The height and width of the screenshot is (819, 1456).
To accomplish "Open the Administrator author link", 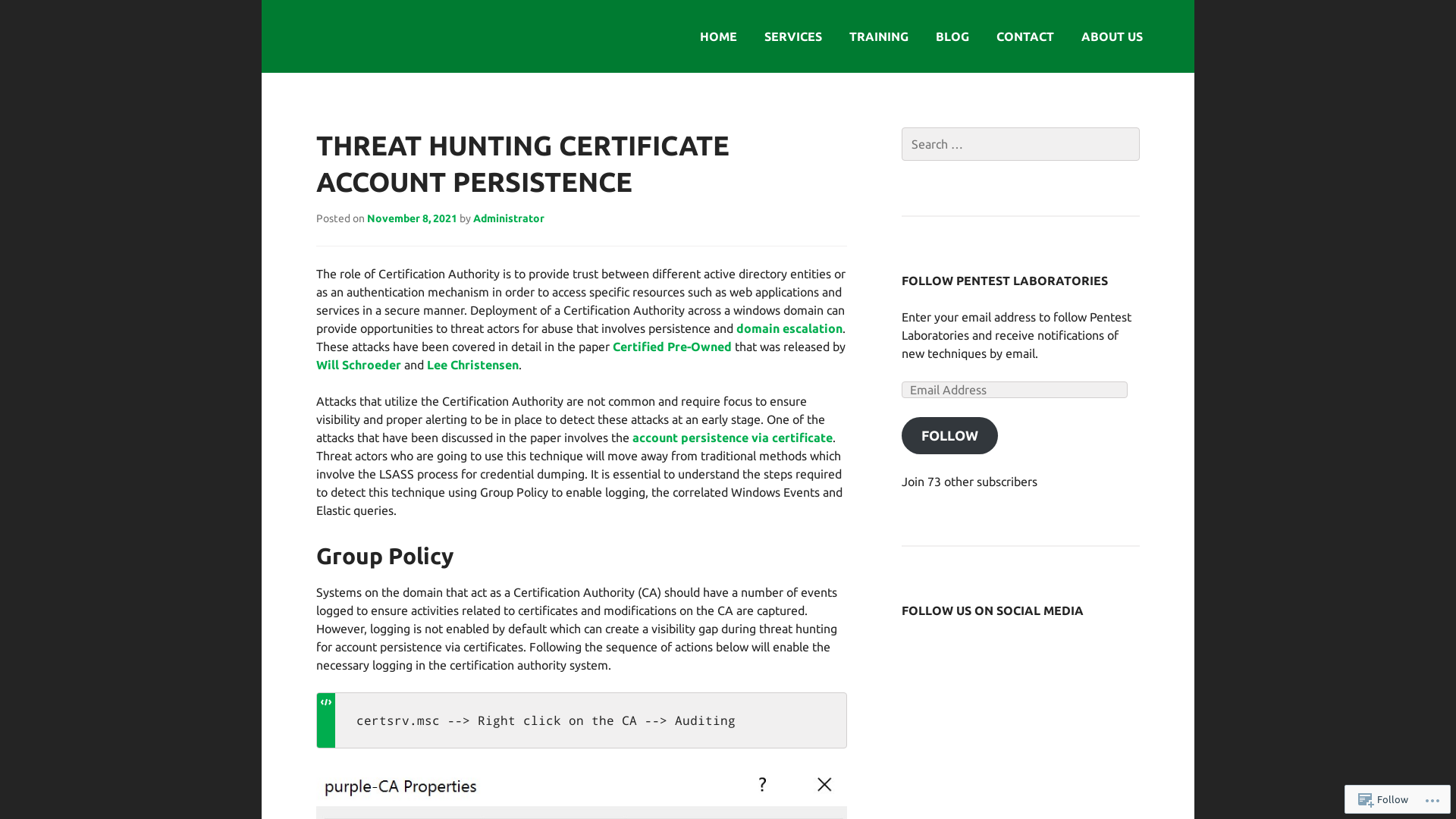I will pos(508,218).
